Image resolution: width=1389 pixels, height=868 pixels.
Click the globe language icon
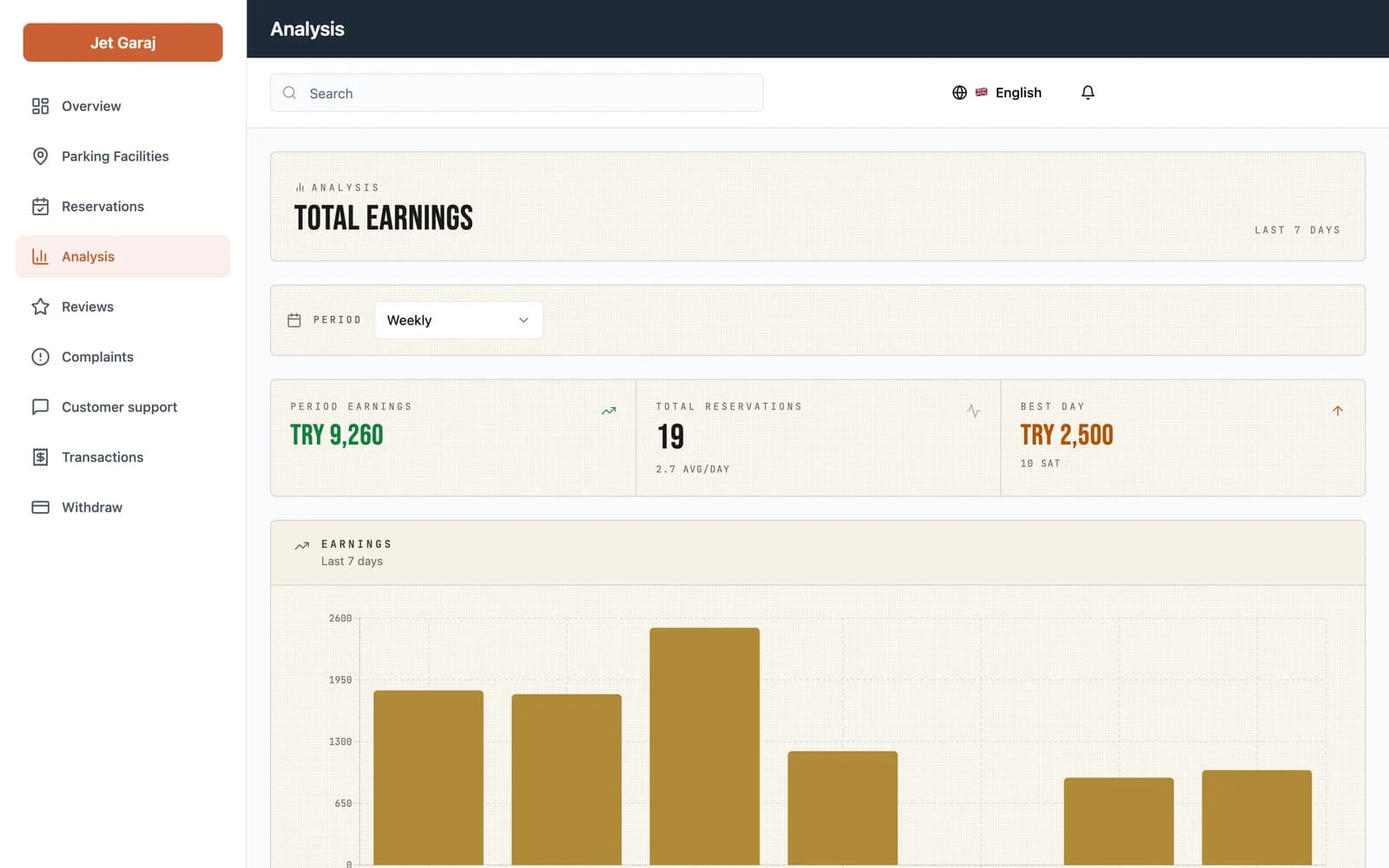pyautogui.click(x=959, y=93)
